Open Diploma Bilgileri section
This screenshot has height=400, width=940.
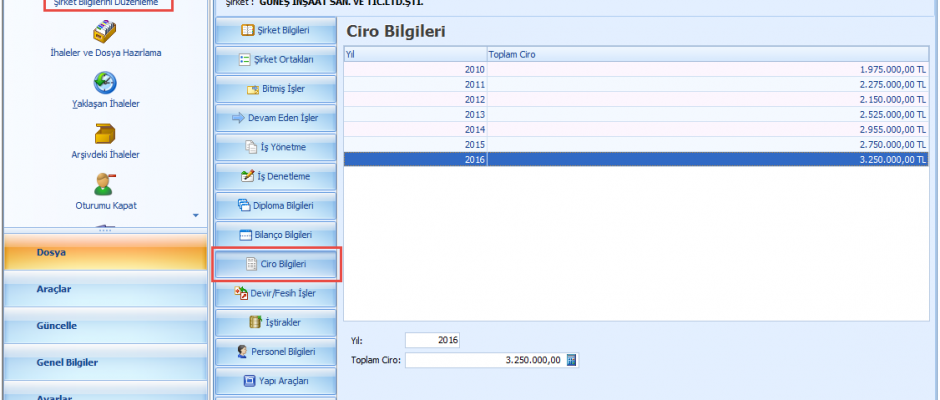pyautogui.click(x=276, y=206)
